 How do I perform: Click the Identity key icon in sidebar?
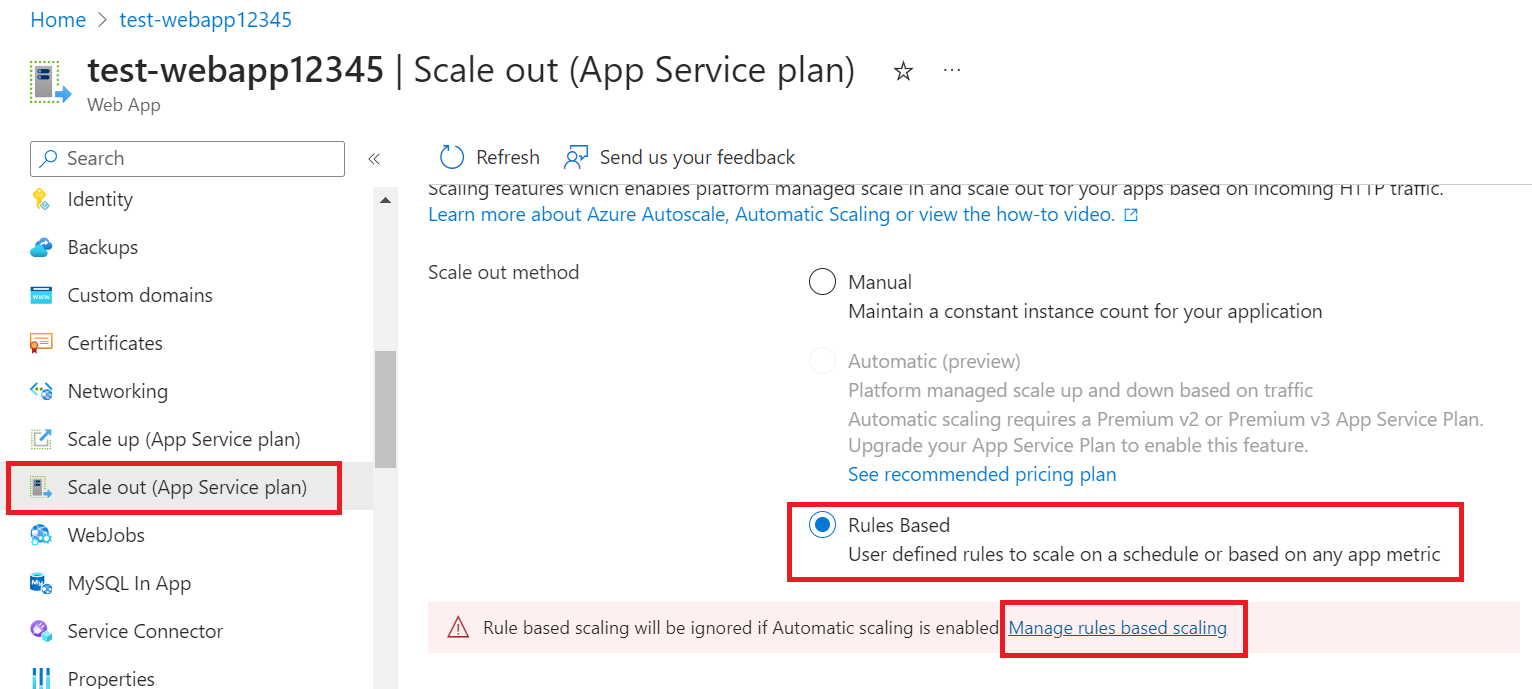click(x=41, y=199)
